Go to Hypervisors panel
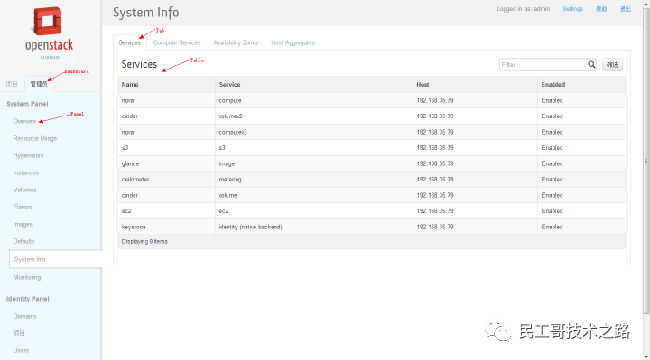The width and height of the screenshot is (650, 360). 28,156
